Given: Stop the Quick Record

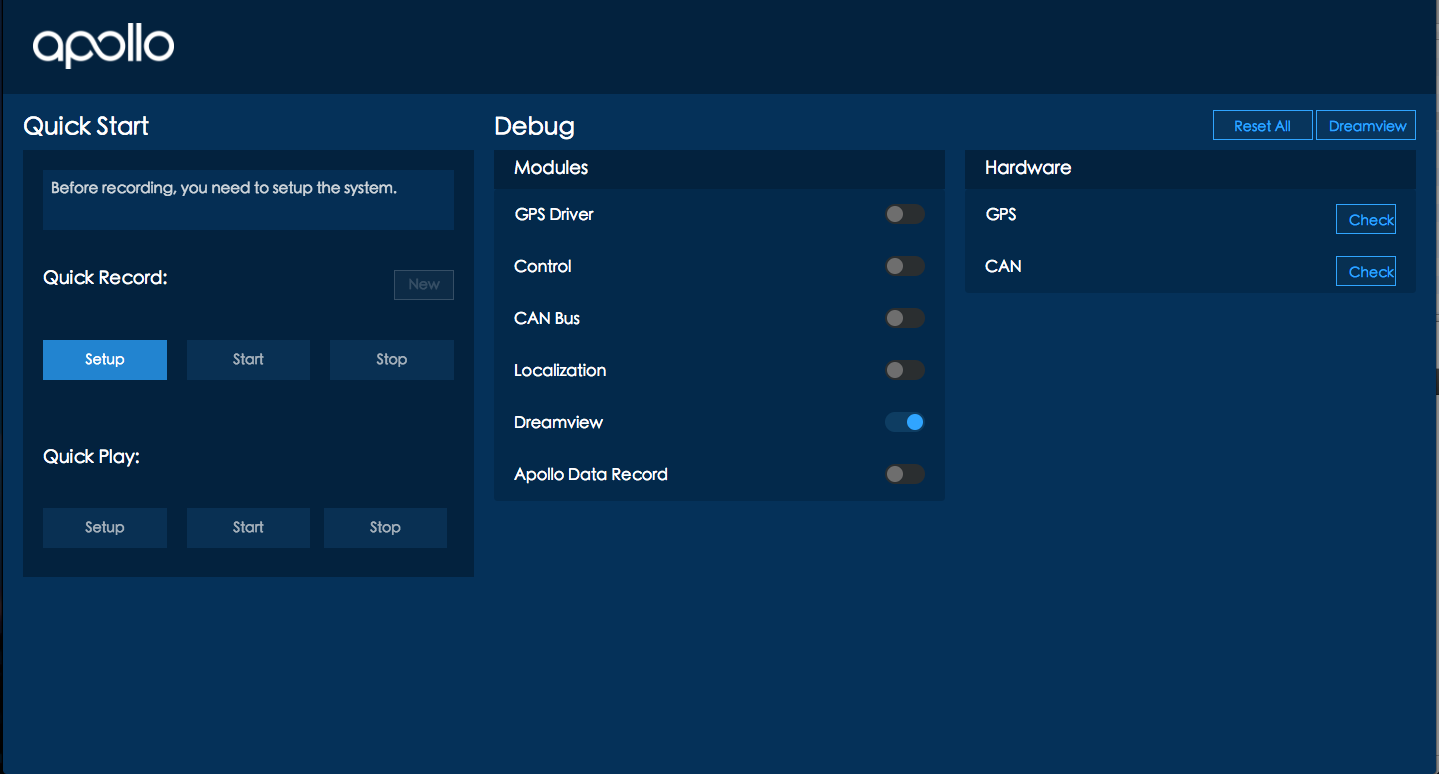Looking at the screenshot, I should [x=392, y=360].
